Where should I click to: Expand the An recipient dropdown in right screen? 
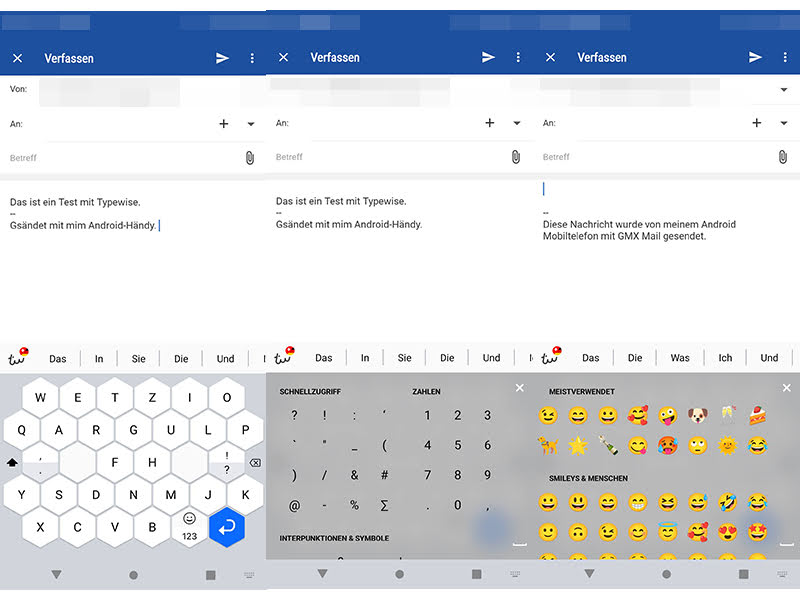784,123
